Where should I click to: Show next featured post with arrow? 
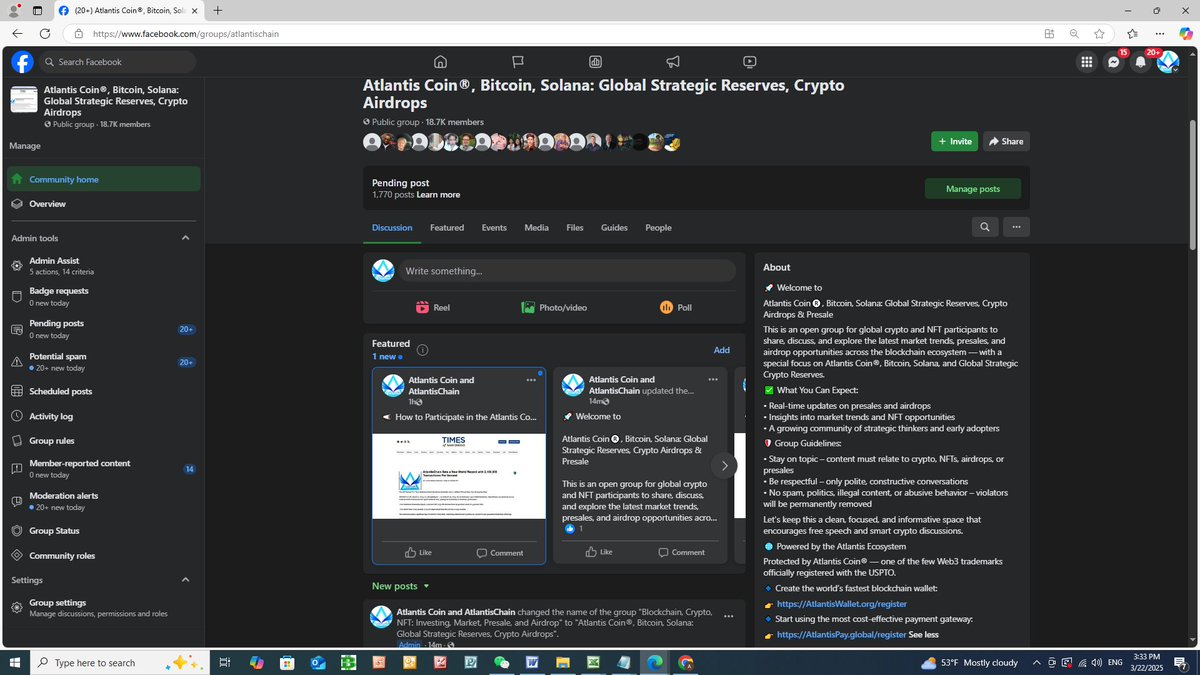coord(724,466)
